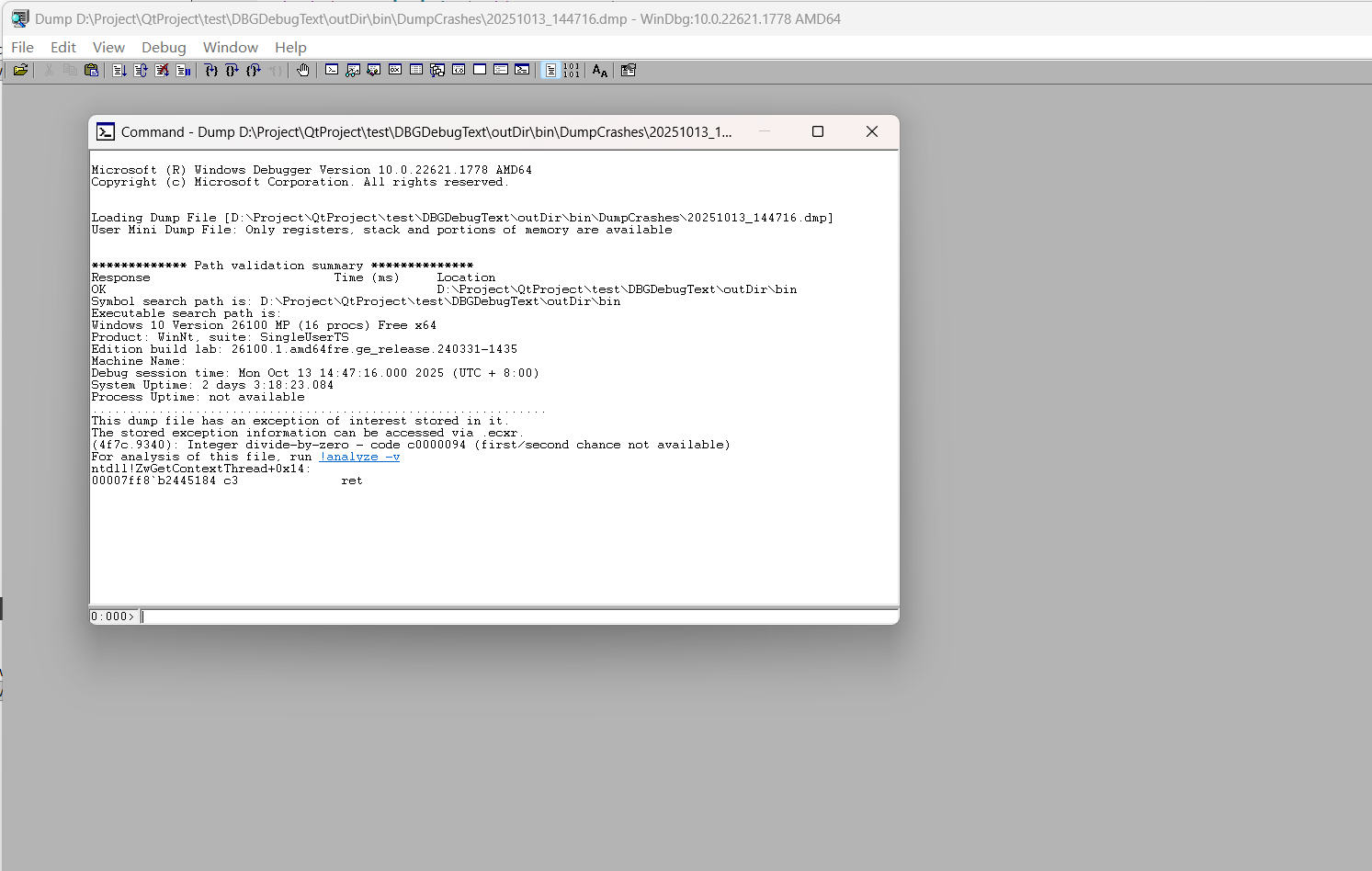
Task: Open the Watch window toolbar icon
Action: point(353,70)
